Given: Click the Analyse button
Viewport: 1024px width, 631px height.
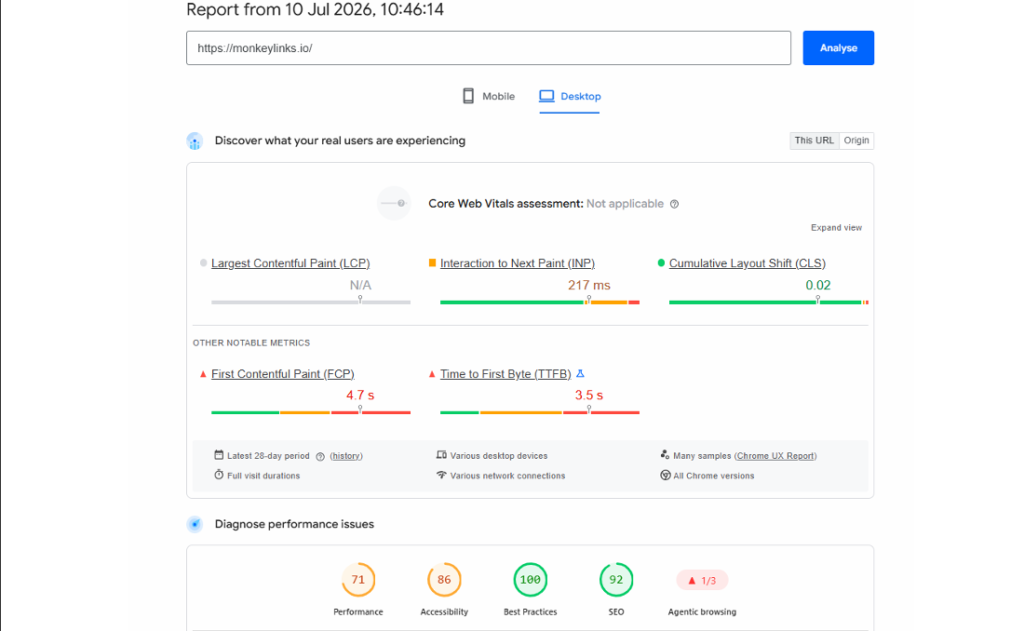Looking at the screenshot, I should (x=838, y=48).
